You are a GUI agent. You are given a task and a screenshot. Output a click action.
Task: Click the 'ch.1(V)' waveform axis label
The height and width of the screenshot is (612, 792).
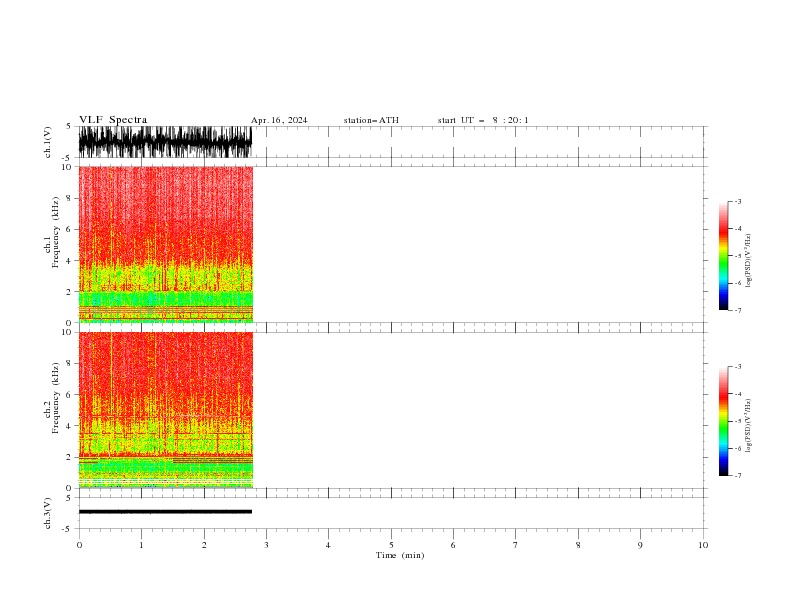(x=48, y=142)
